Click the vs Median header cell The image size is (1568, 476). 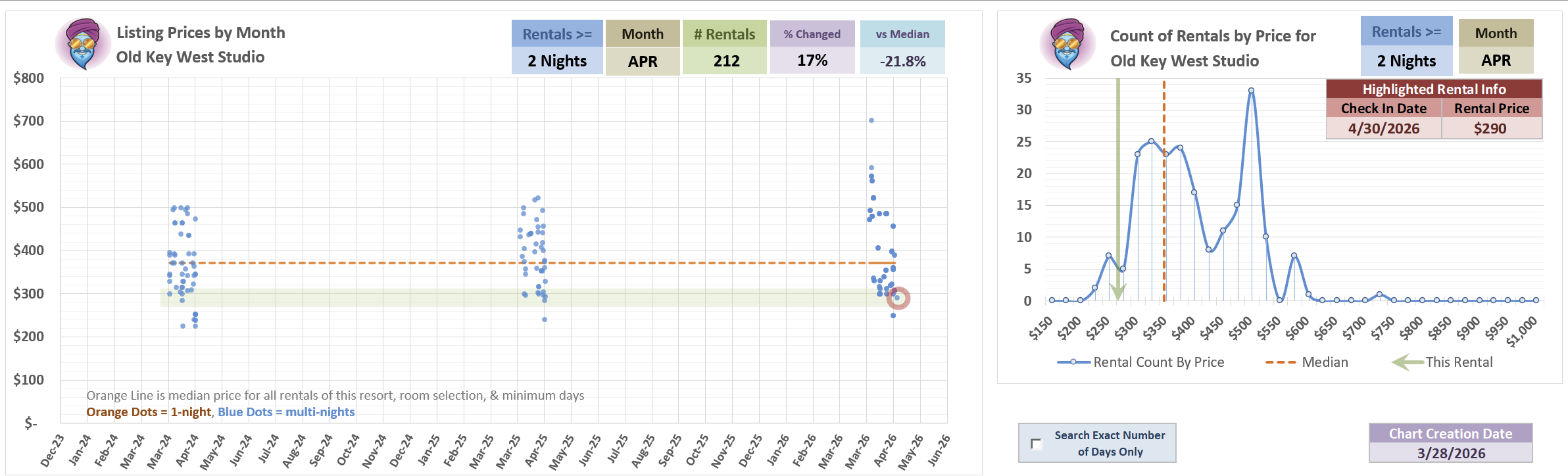(902, 34)
